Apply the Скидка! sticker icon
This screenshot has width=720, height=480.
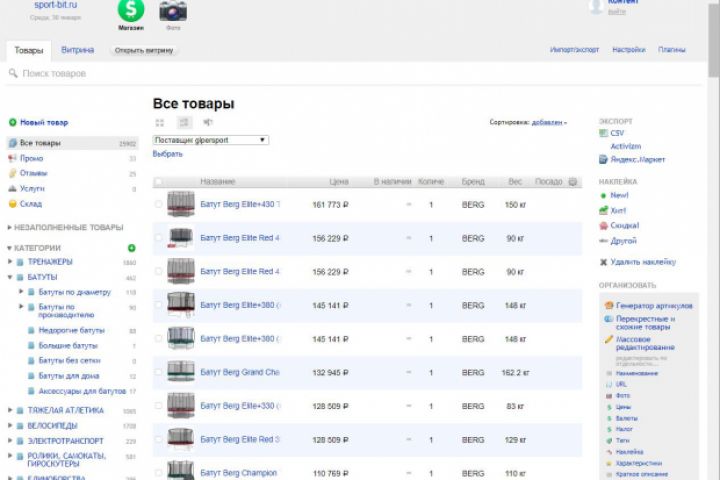603,226
